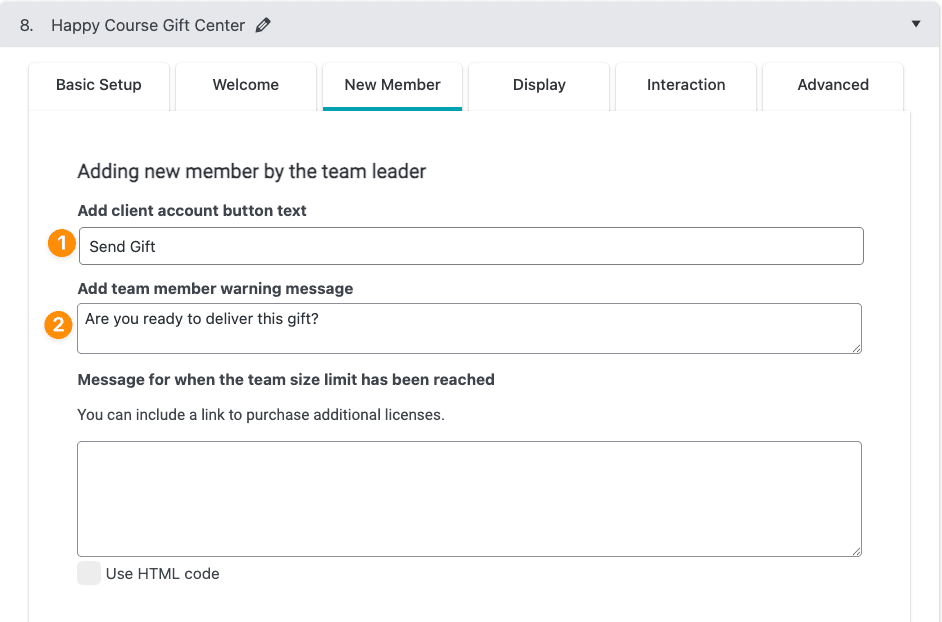
Task: Open the Interaction tab
Action: point(686,85)
